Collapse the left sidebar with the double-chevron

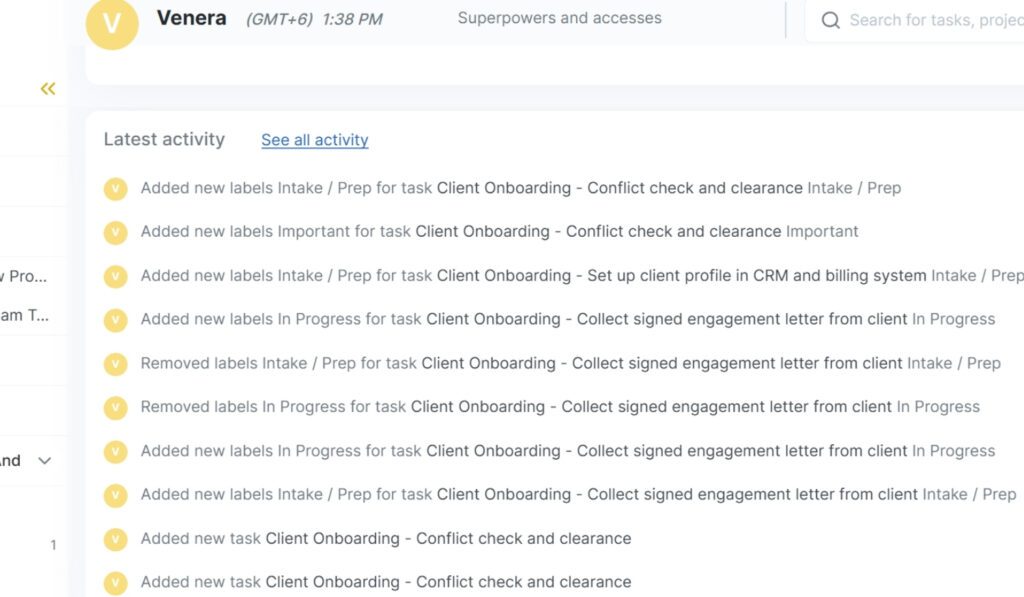[47, 88]
